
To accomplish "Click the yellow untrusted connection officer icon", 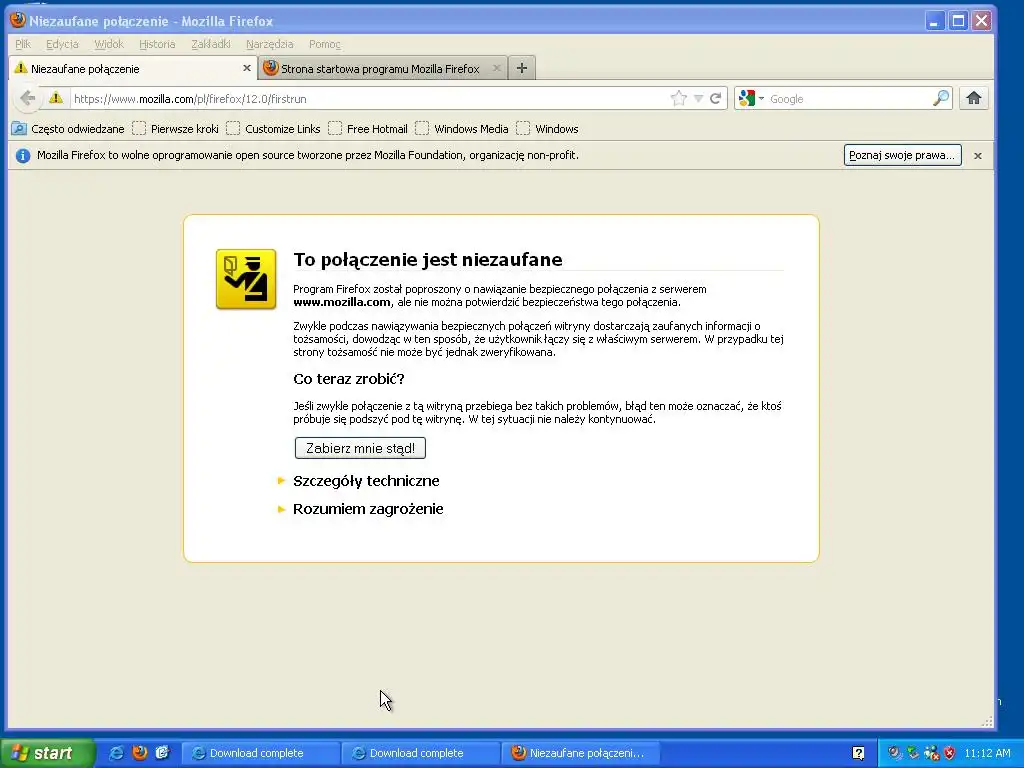I will pos(246,279).
